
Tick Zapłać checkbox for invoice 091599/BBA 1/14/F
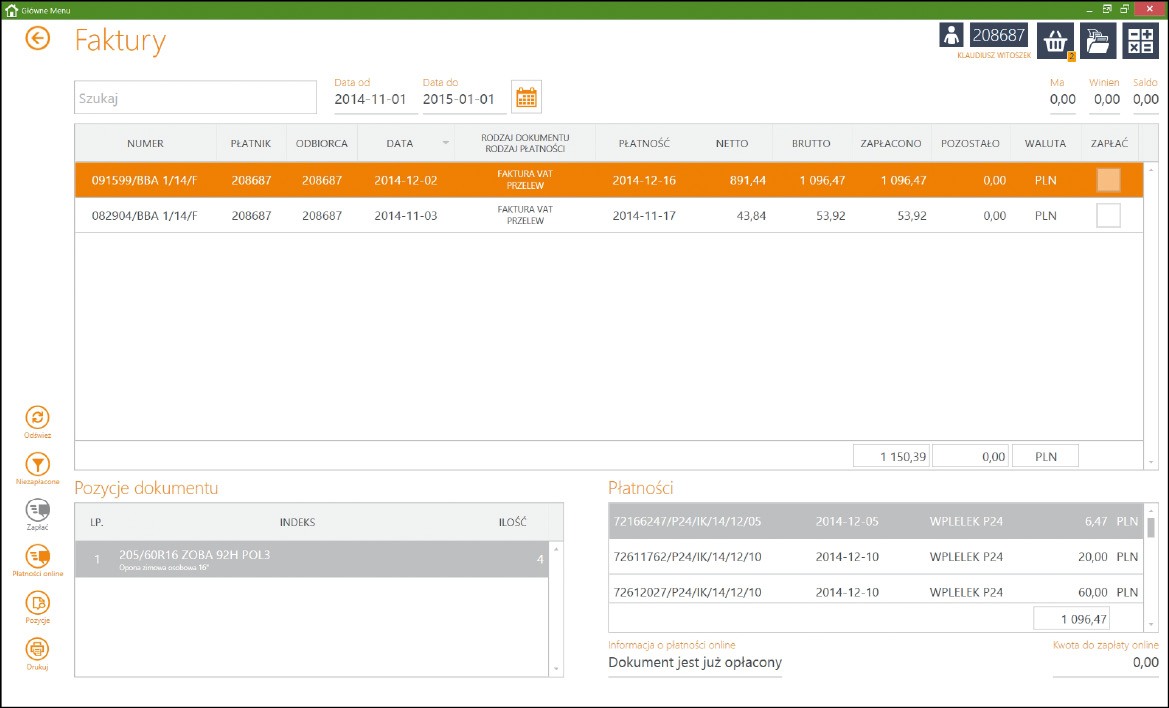point(1108,180)
